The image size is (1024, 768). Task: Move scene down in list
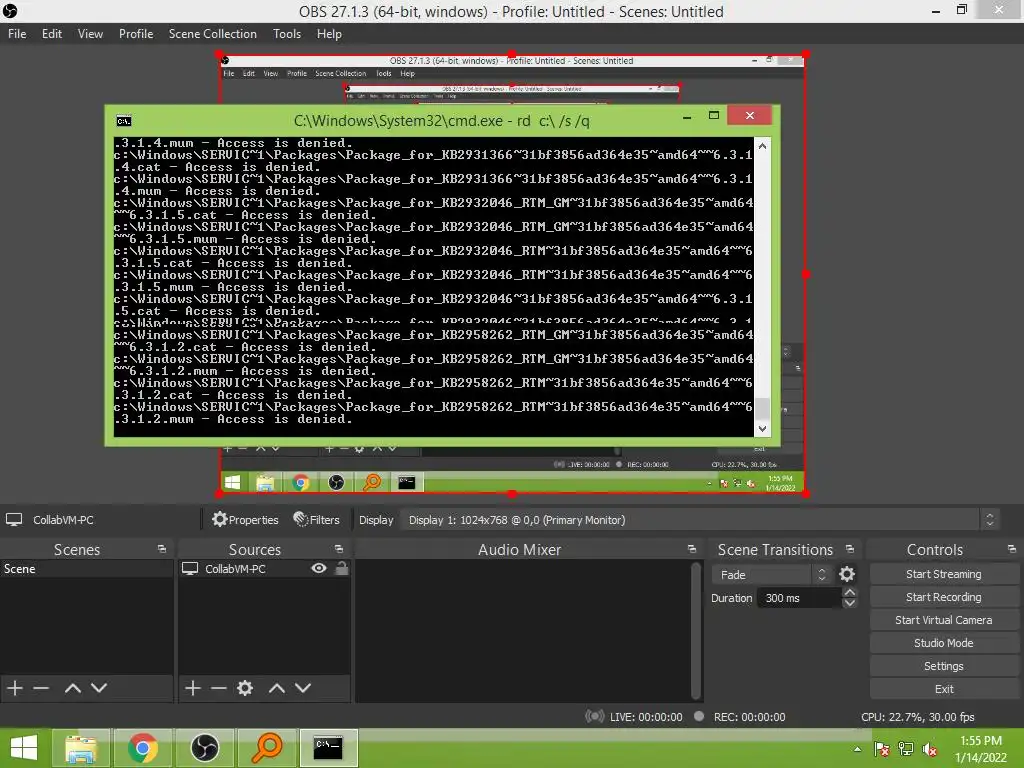coord(99,688)
